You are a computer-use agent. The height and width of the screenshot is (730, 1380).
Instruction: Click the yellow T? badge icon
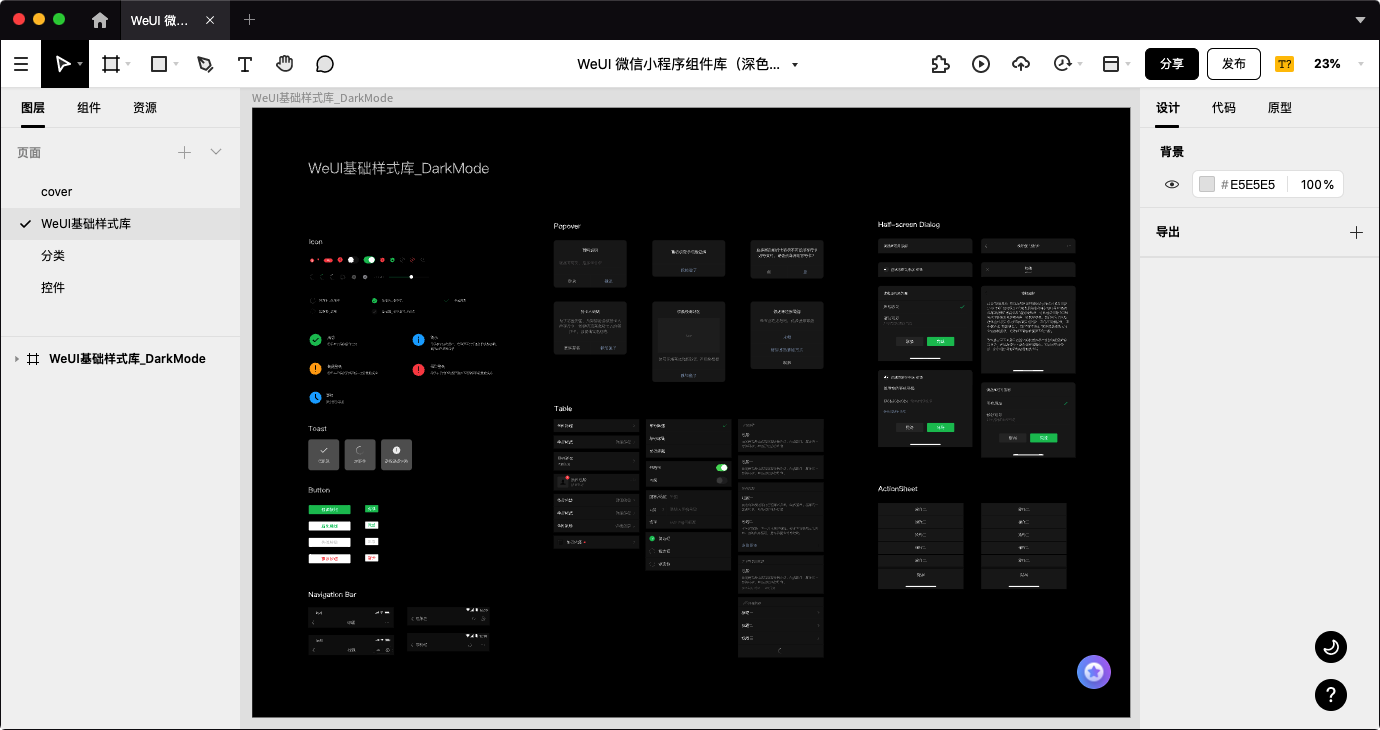(x=1285, y=64)
